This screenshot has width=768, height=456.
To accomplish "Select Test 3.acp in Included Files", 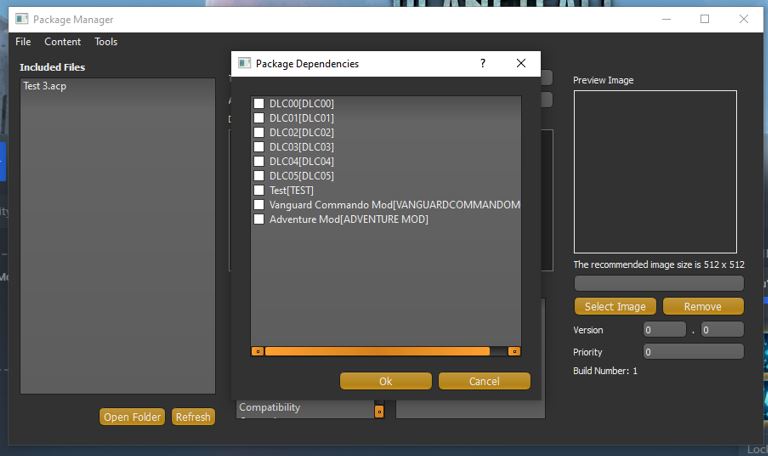I will click(x=45, y=87).
